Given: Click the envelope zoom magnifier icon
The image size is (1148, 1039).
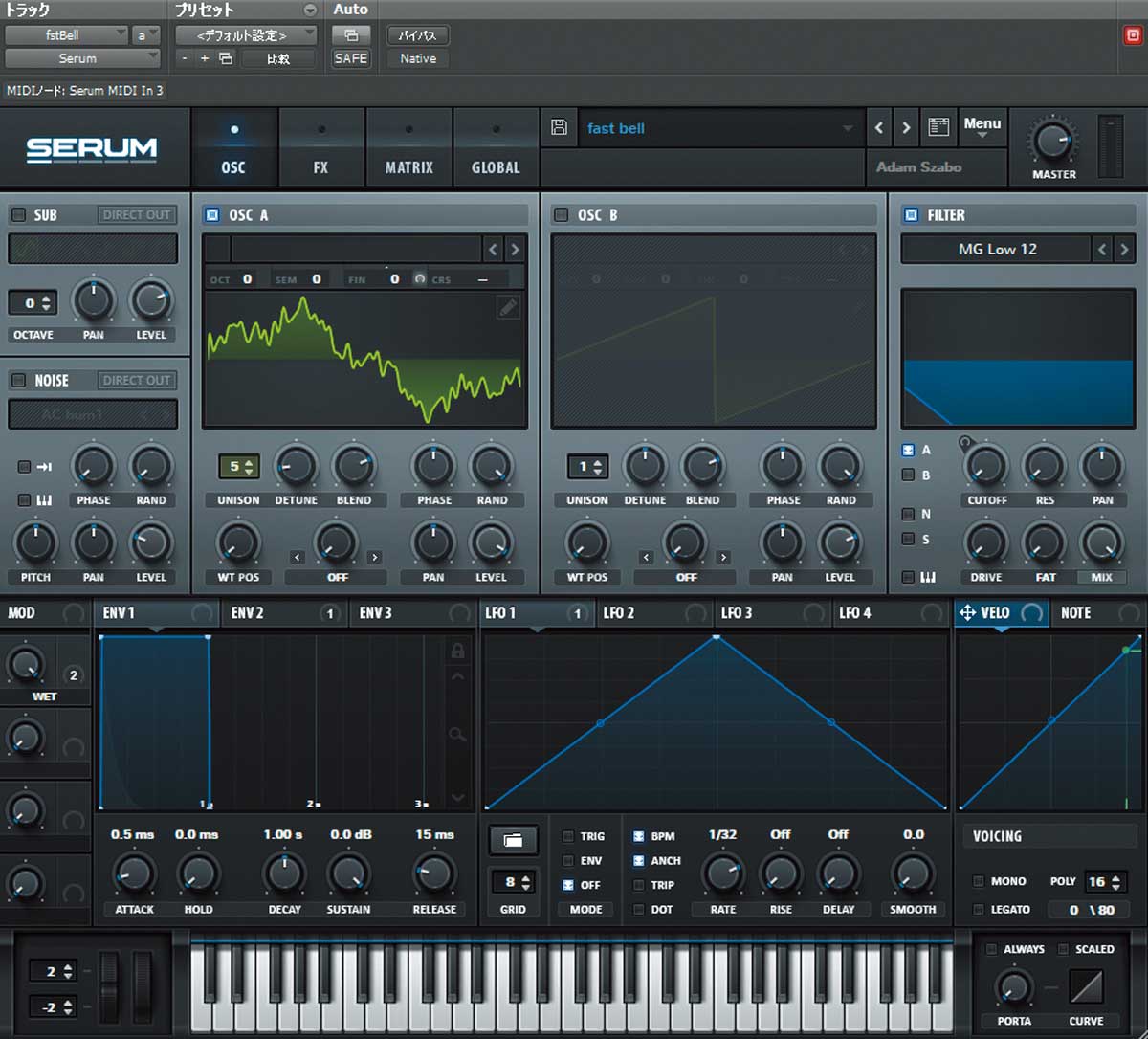Looking at the screenshot, I should 457,734.
